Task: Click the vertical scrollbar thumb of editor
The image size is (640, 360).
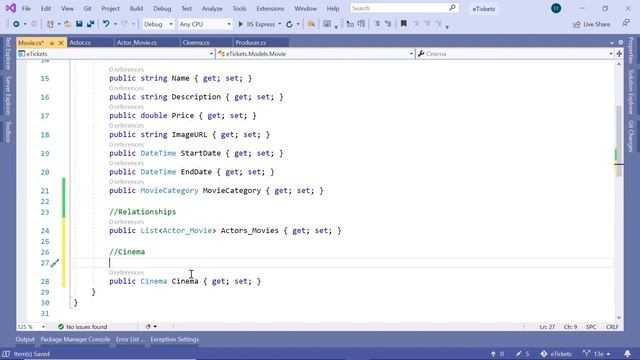Action: pos(619,141)
